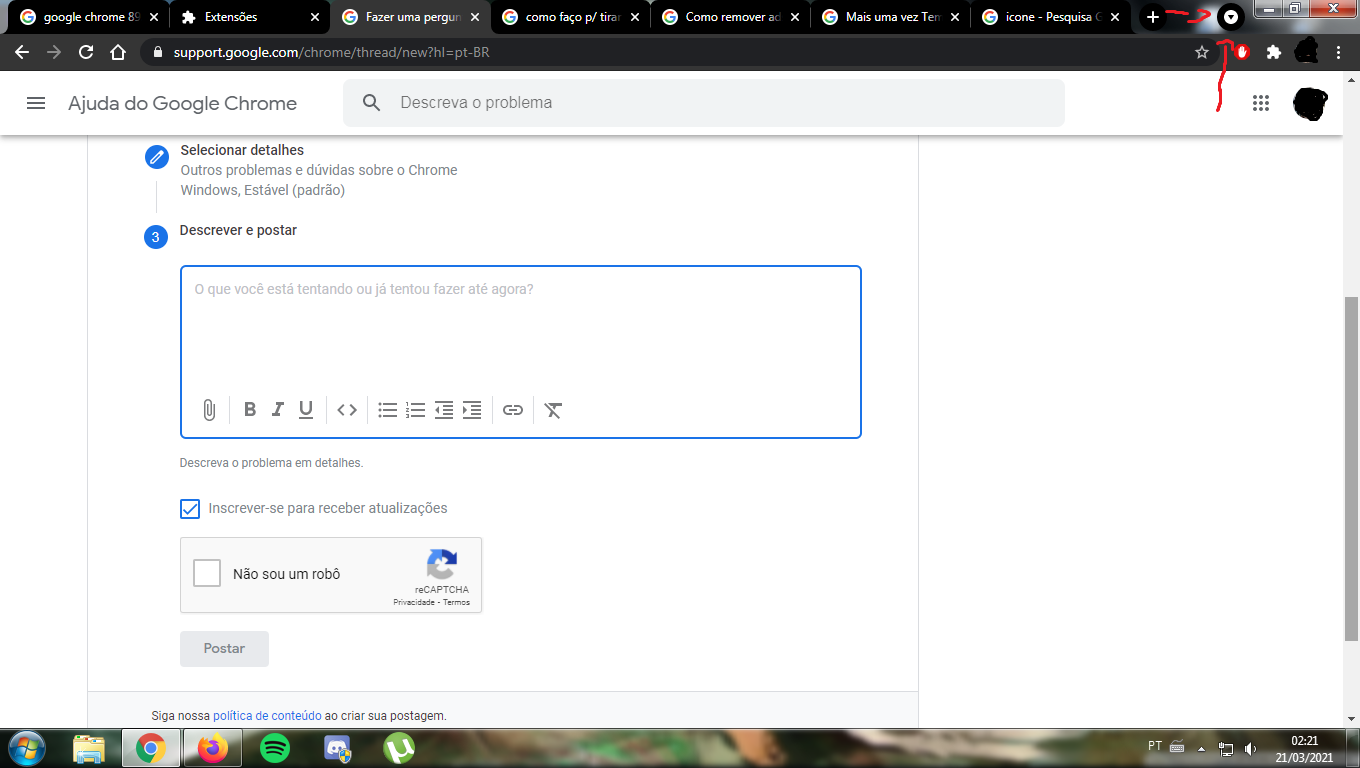
Task: Go back to the previous page
Action: (22, 52)
